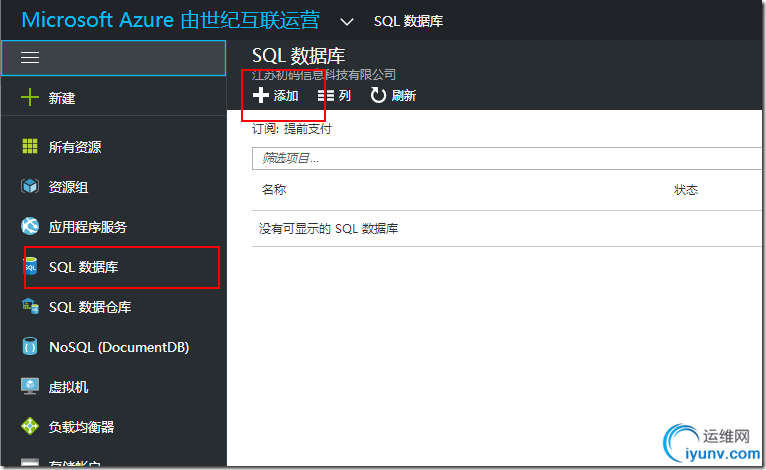Open 虚拟机 in the sidebar
This screenshot has height=470, width=766.
pos(68,387)
